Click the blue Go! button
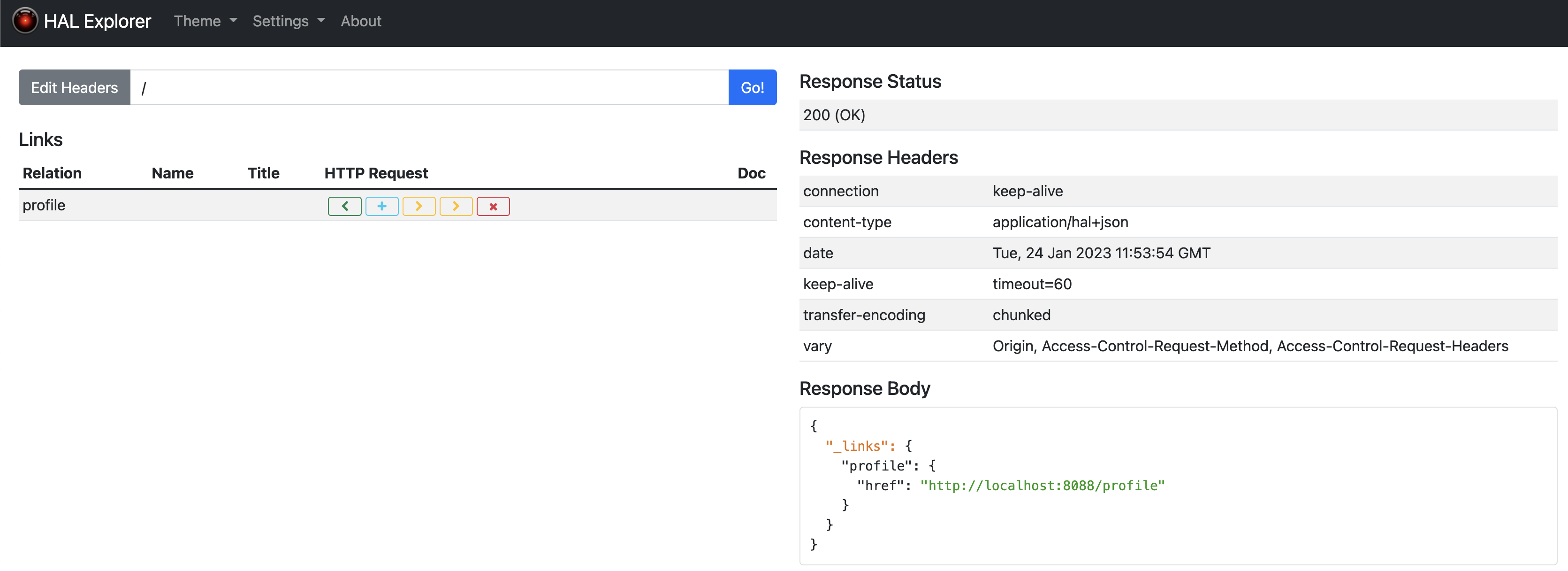 click(x=752, y=88)
